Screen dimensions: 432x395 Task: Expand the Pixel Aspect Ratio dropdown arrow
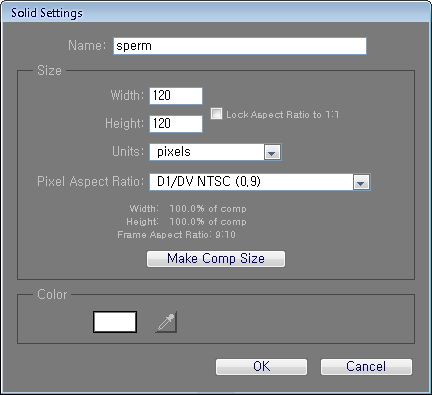tap(361, 182)
